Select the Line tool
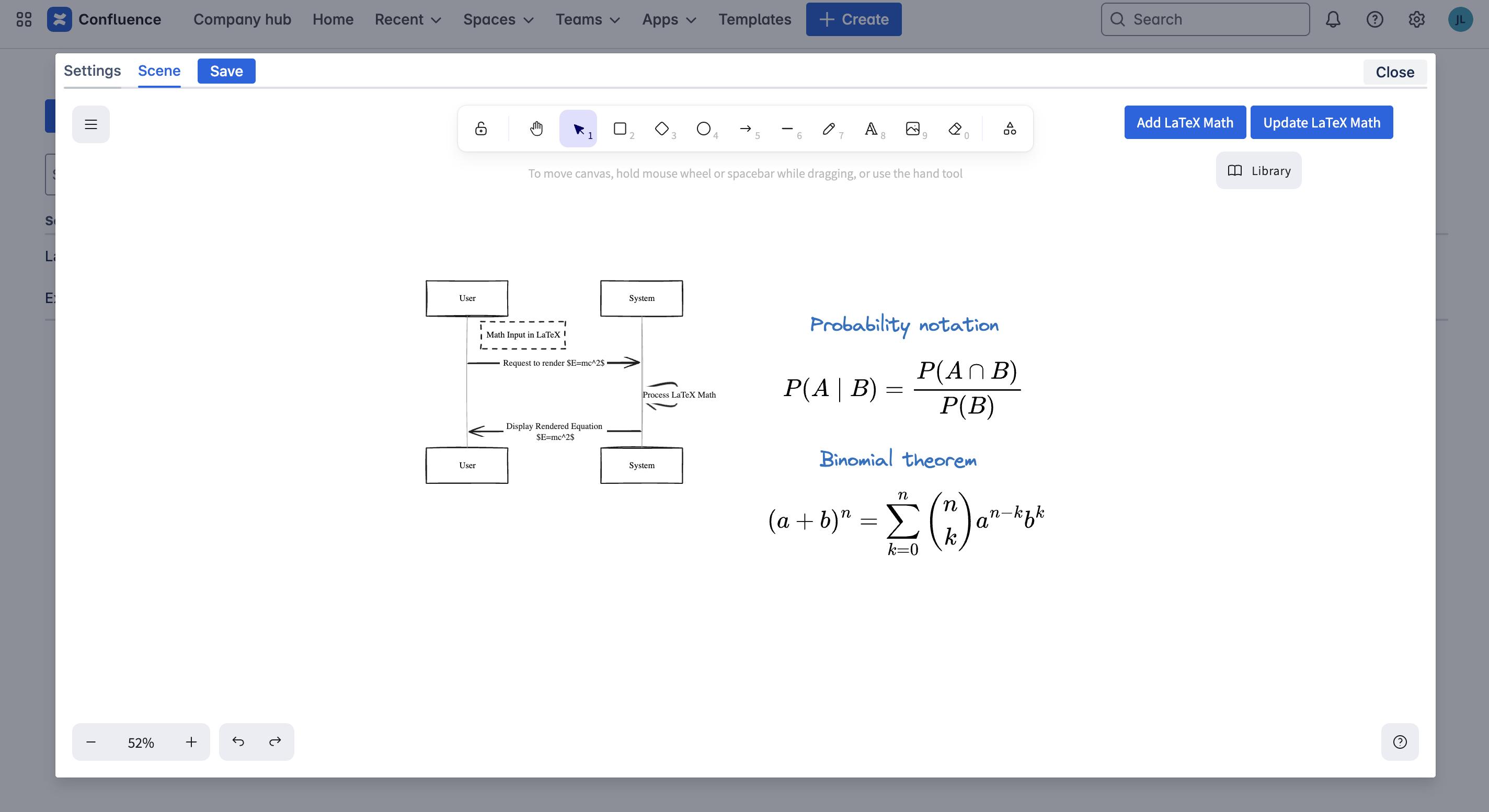 787,128
